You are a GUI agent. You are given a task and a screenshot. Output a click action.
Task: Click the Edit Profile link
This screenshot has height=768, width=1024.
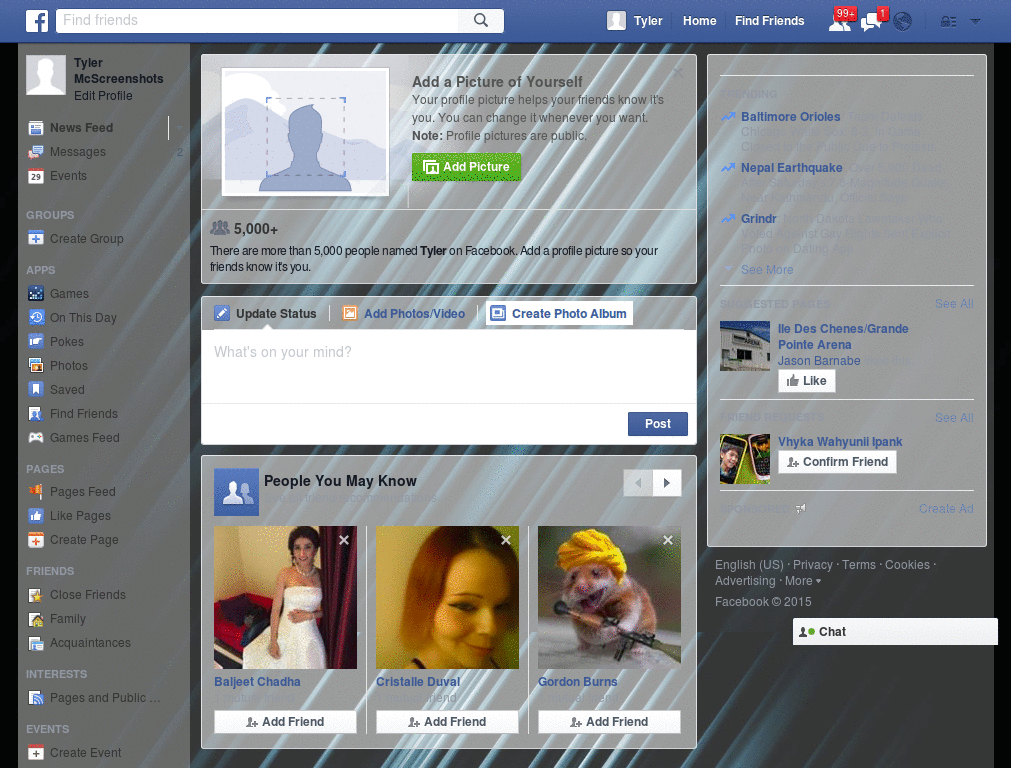click(103, 95)
